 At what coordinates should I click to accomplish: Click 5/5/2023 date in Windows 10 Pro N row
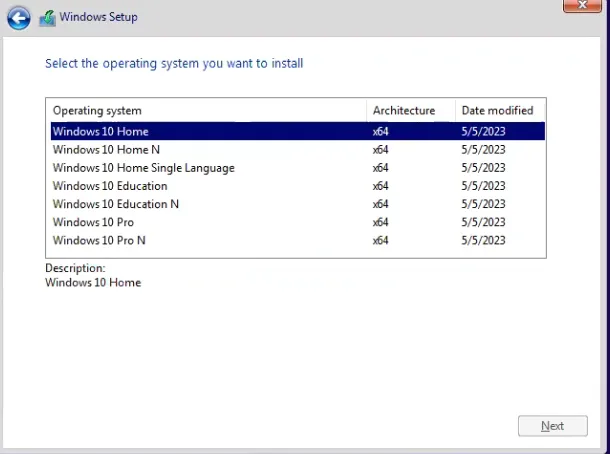point(483,240)
